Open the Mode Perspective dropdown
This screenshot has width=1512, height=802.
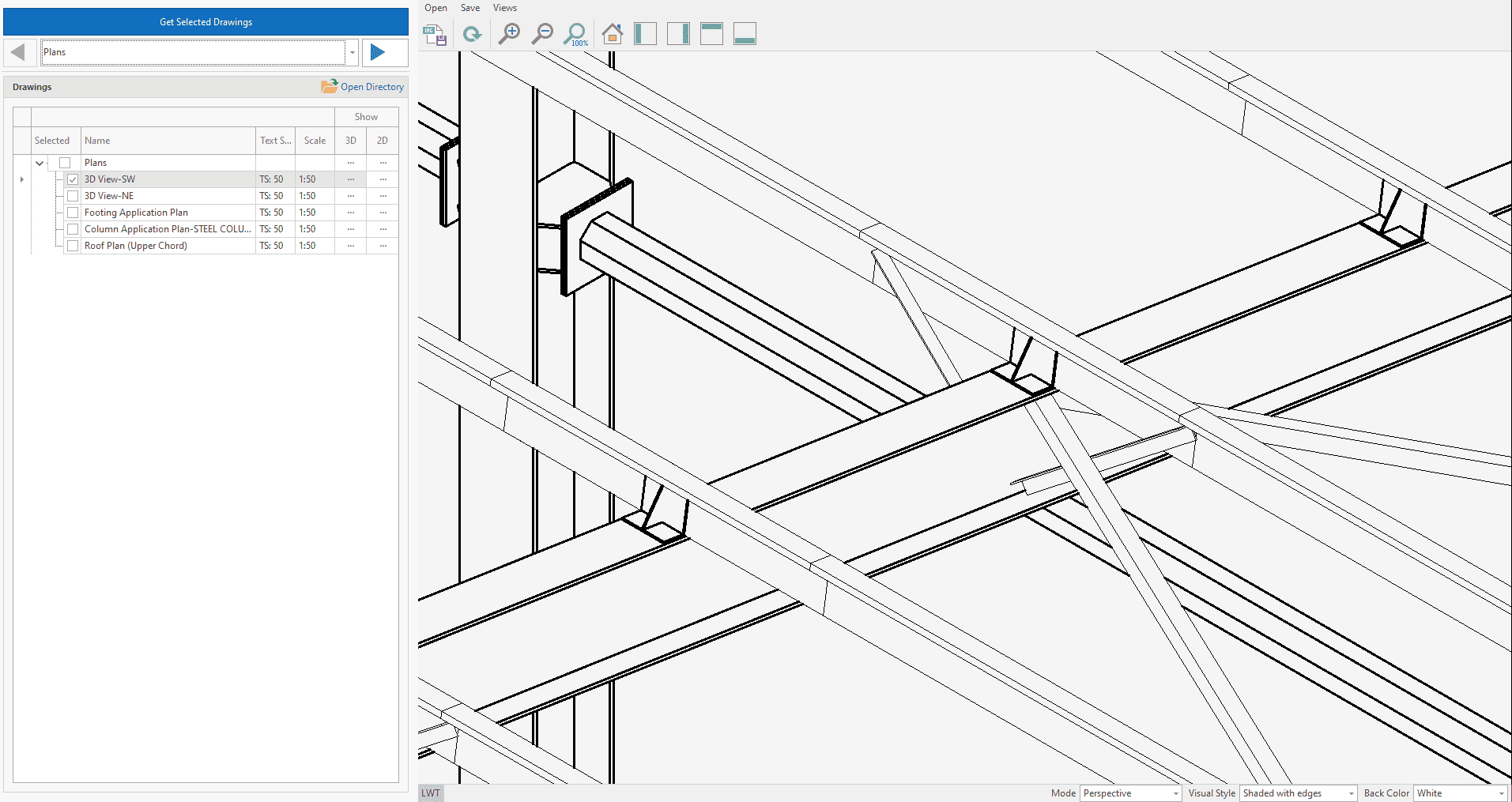point(1129,793)
